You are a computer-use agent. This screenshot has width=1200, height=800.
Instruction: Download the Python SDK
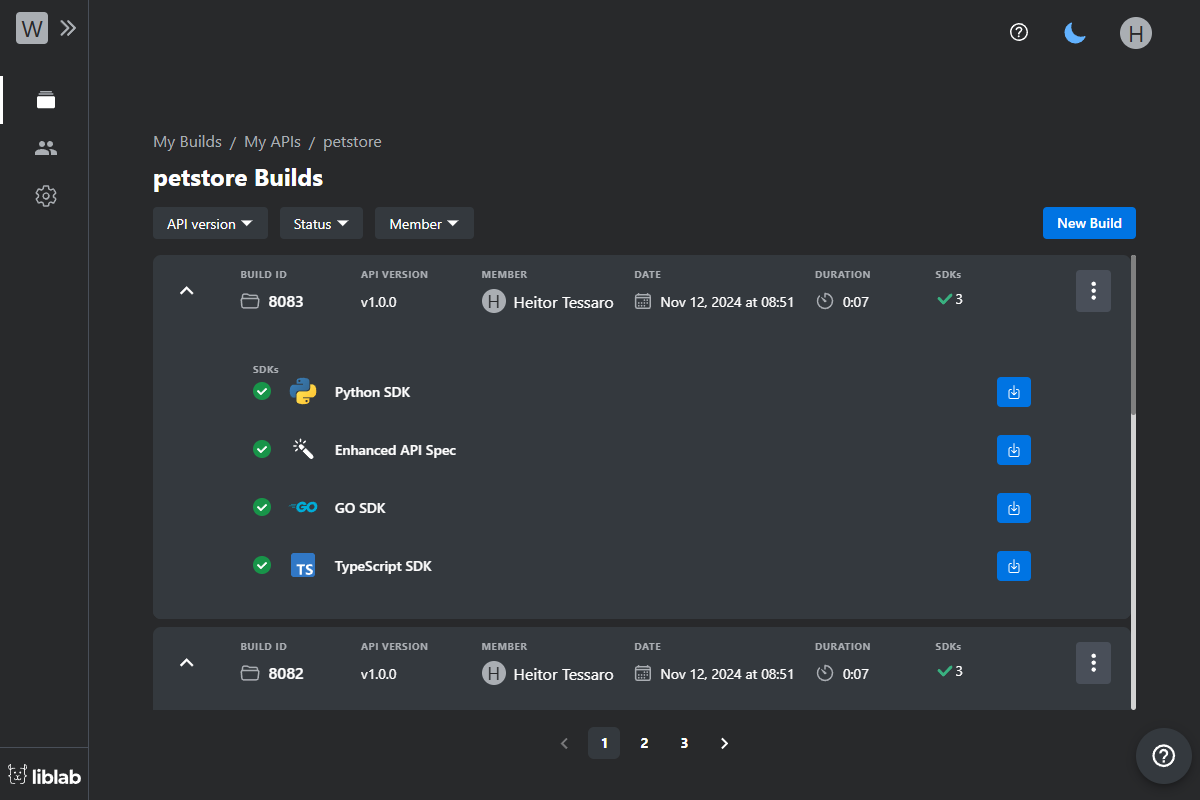pos(1013,392)
